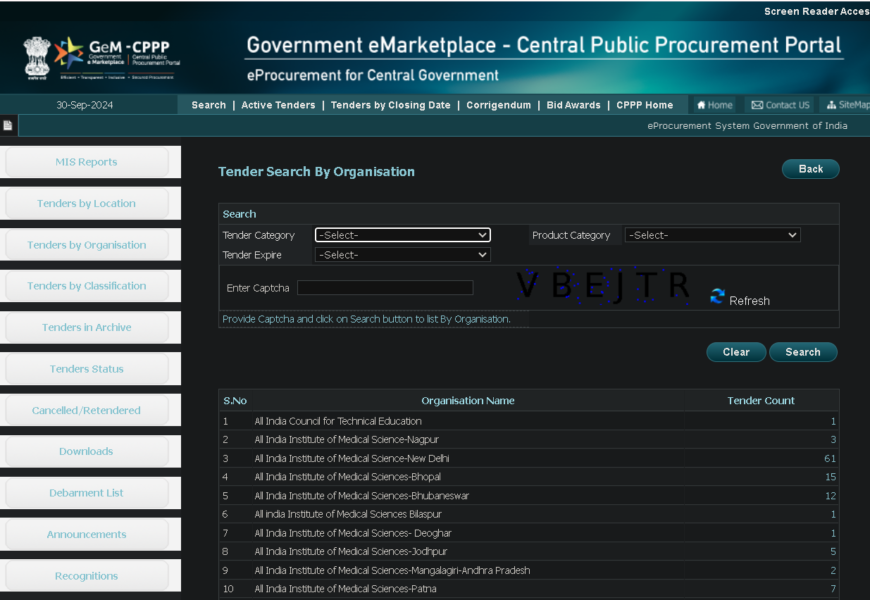Go to Tenders by Closing Date
Image resolution: width=870 pixels, height=600 pixels.
[390, 105]
